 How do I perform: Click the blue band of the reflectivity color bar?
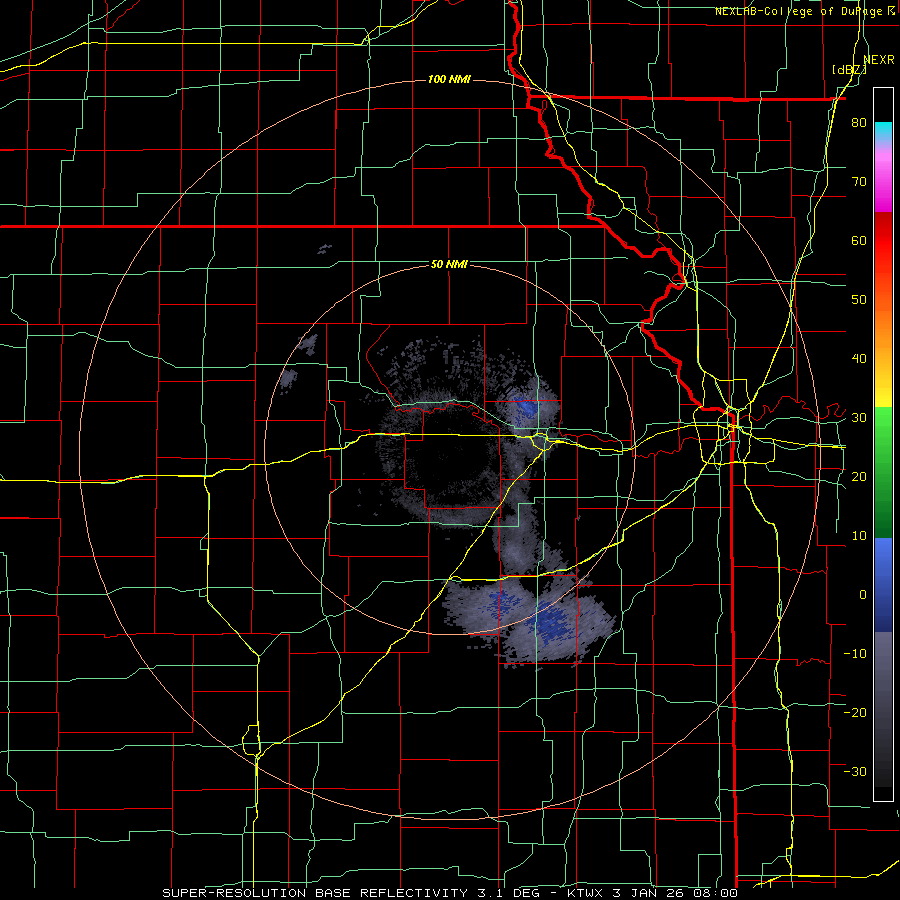coord(883,584)
